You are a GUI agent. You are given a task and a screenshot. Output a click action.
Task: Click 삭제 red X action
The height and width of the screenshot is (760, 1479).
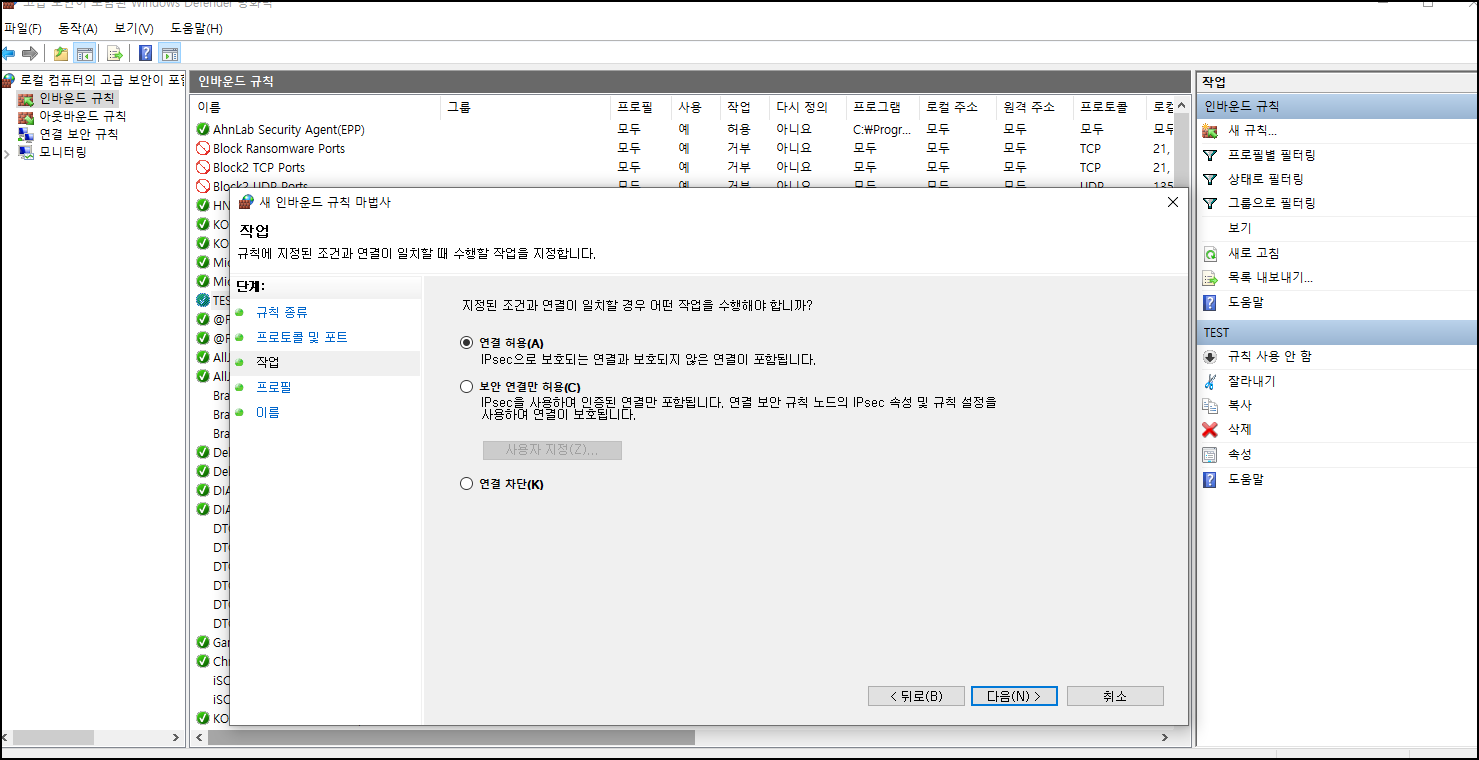1210,429
